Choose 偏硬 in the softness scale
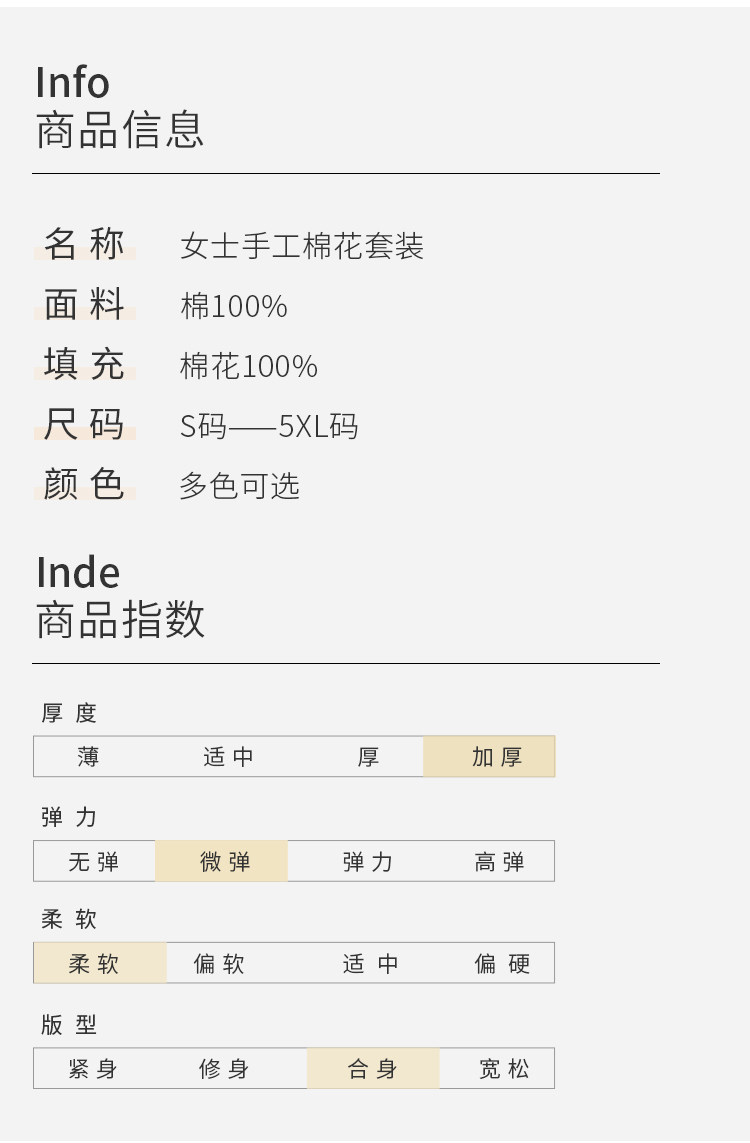This screenshot has height=1143, width=750. point(502,964)
